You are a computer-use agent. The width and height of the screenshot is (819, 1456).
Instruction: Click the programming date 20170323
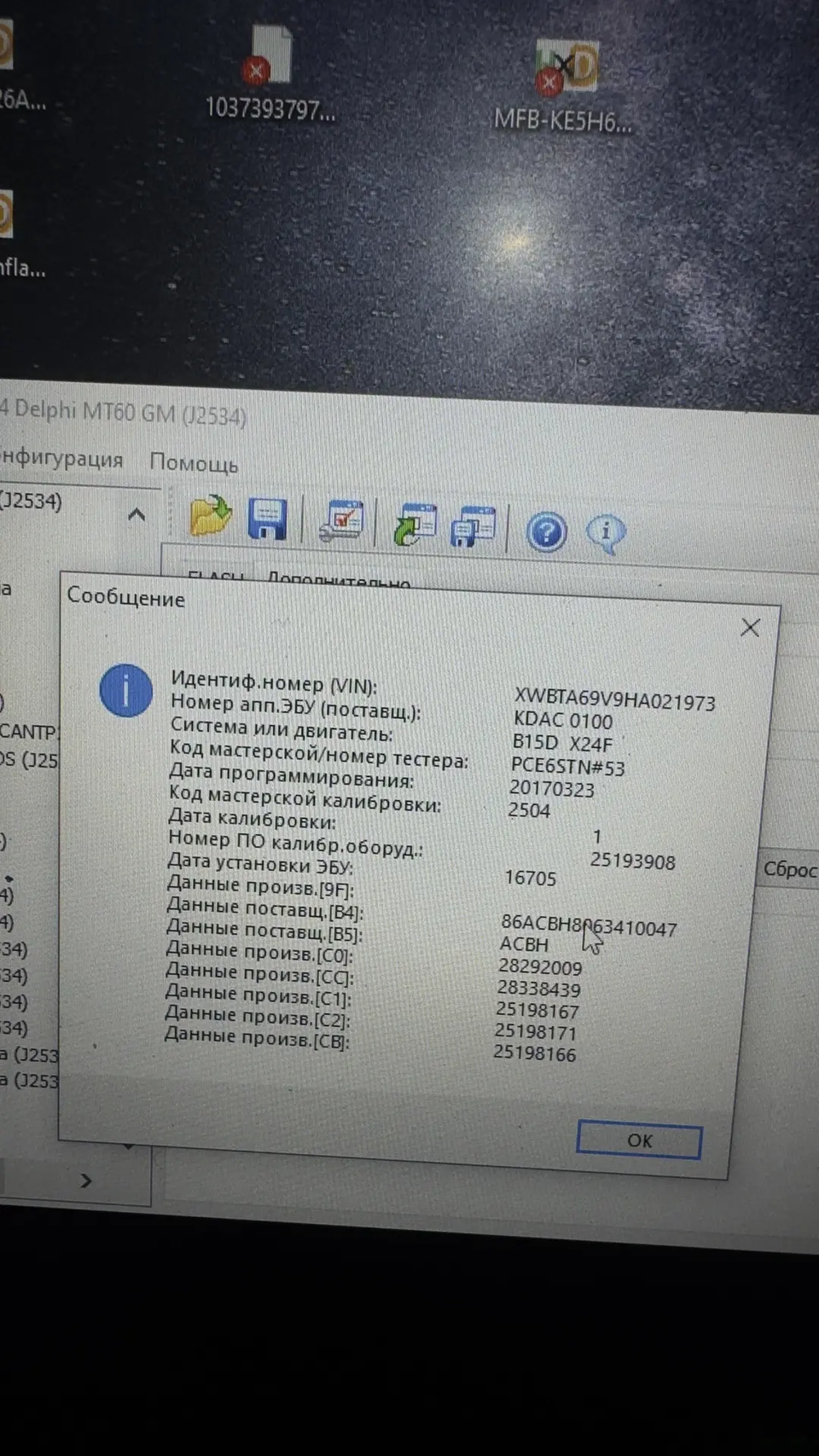[x=552, y=788]
